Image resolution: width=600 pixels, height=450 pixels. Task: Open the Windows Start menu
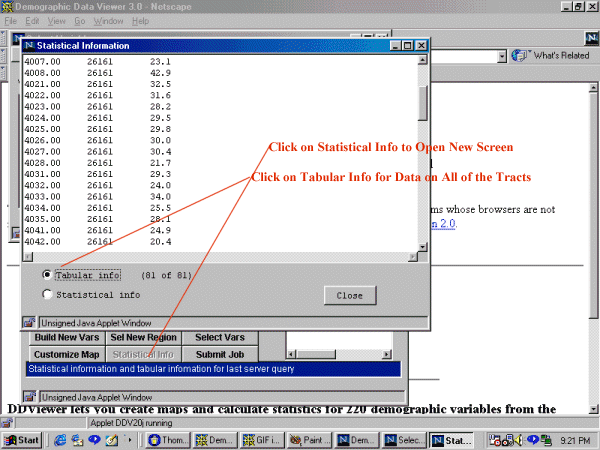pos(22,440)
